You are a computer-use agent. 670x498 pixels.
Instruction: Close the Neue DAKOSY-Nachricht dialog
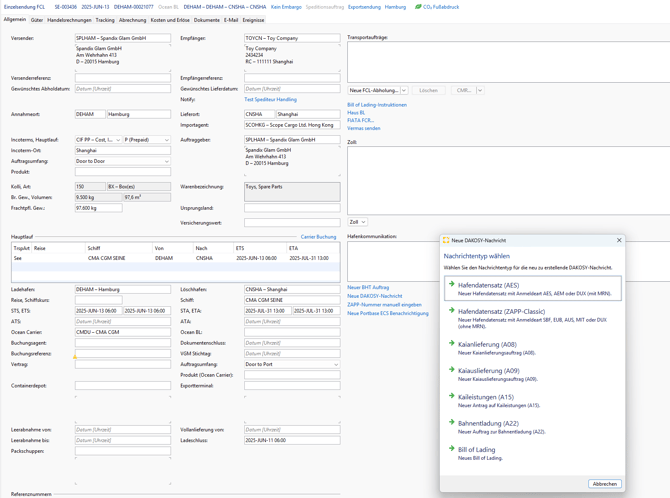(x=619, y=240)
